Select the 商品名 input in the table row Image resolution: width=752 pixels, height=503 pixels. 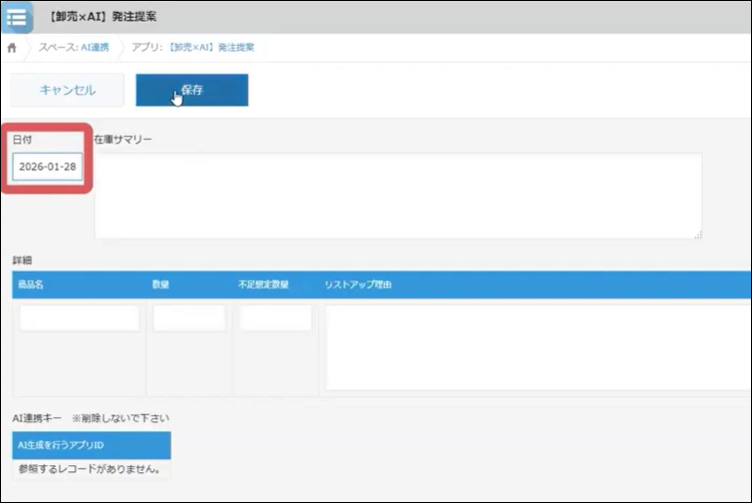(x=79, y=319)
